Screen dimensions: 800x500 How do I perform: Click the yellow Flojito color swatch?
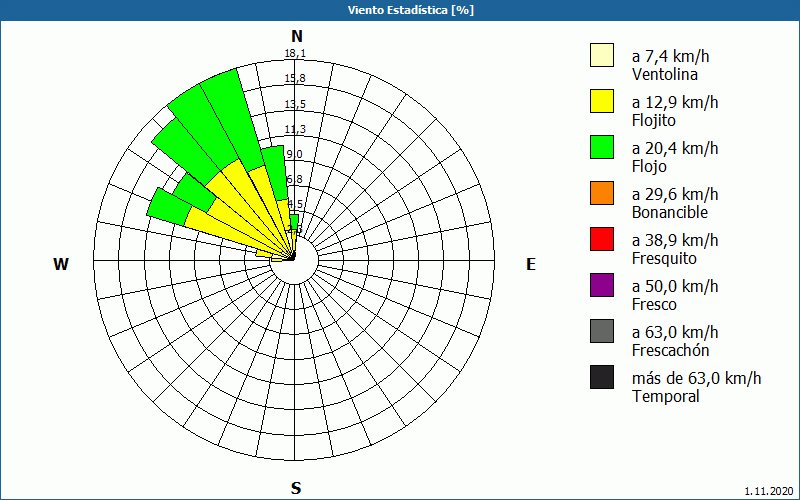[602, 101]
